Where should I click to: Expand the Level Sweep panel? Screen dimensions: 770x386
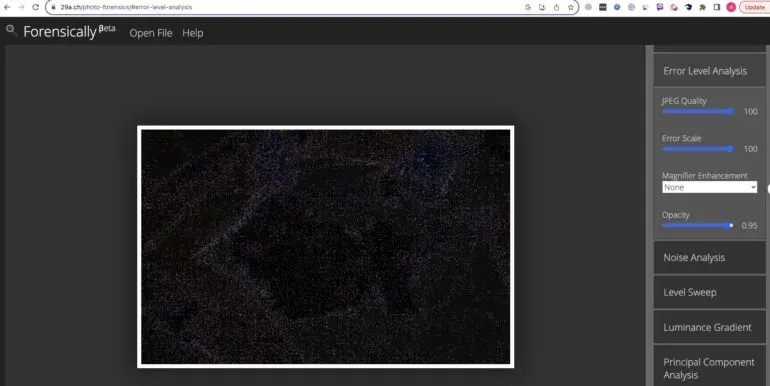click(709, 292)
